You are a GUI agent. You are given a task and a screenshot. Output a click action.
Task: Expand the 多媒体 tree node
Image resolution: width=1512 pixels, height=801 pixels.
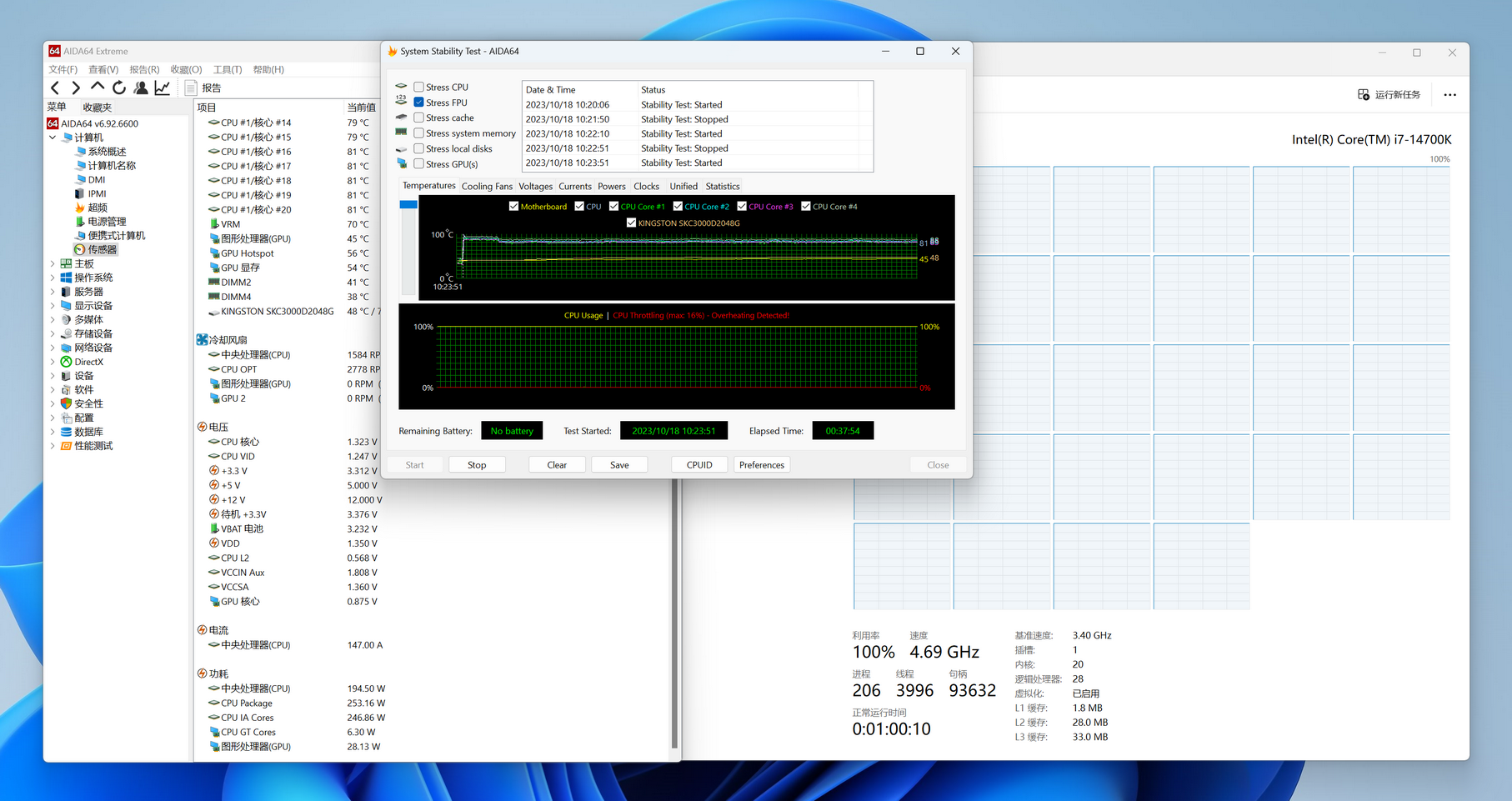click(53, 319)
